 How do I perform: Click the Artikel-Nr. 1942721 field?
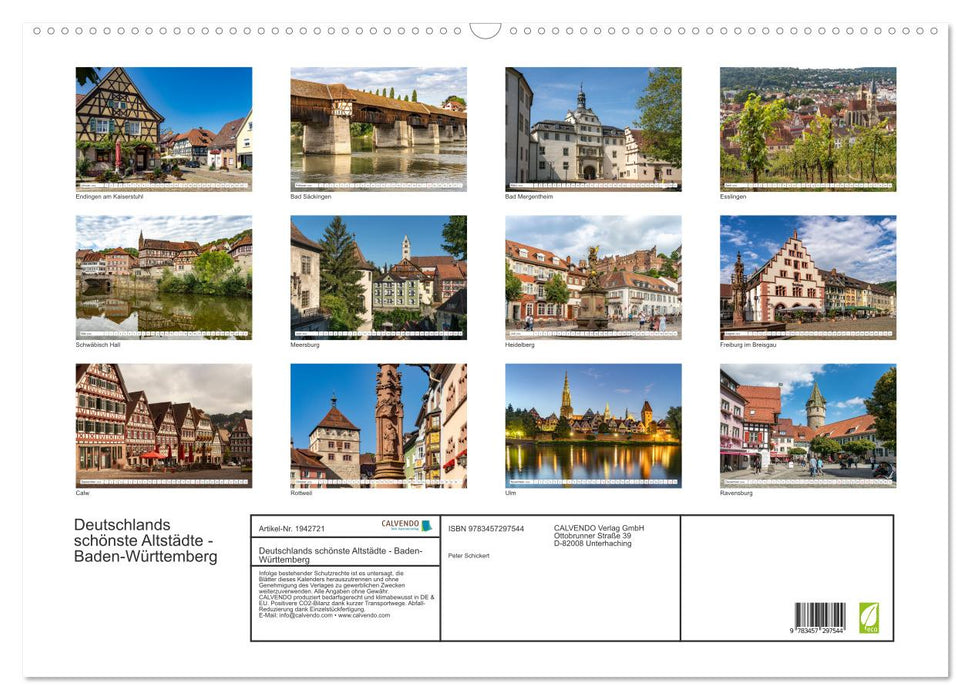tap(293, 527)
